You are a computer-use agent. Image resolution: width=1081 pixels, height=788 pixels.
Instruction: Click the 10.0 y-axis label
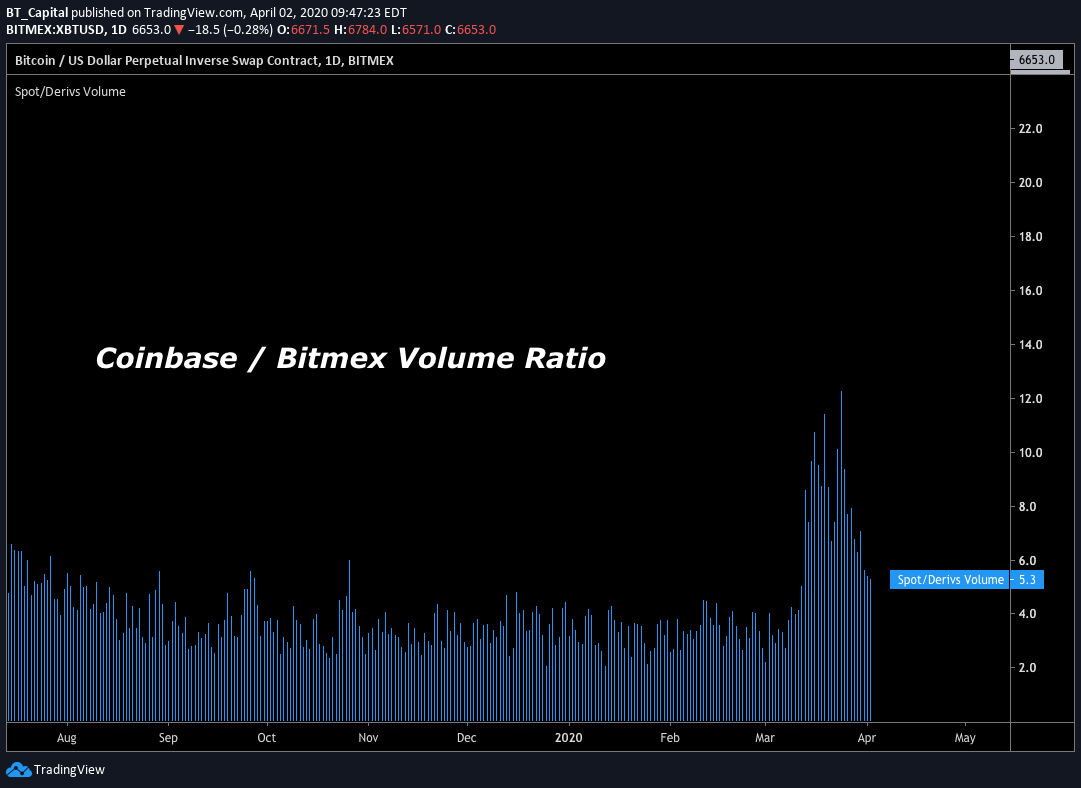click(x=1031, y=453)
